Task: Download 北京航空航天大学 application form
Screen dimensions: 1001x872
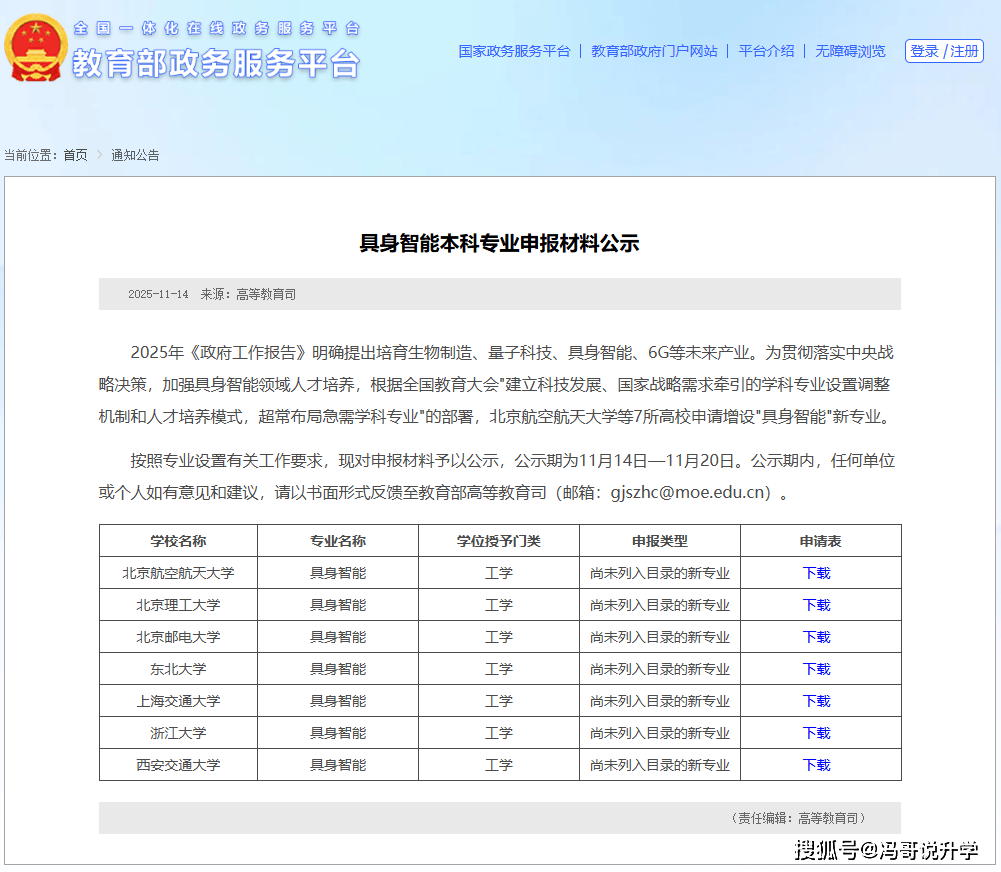Action: (816, 573)
